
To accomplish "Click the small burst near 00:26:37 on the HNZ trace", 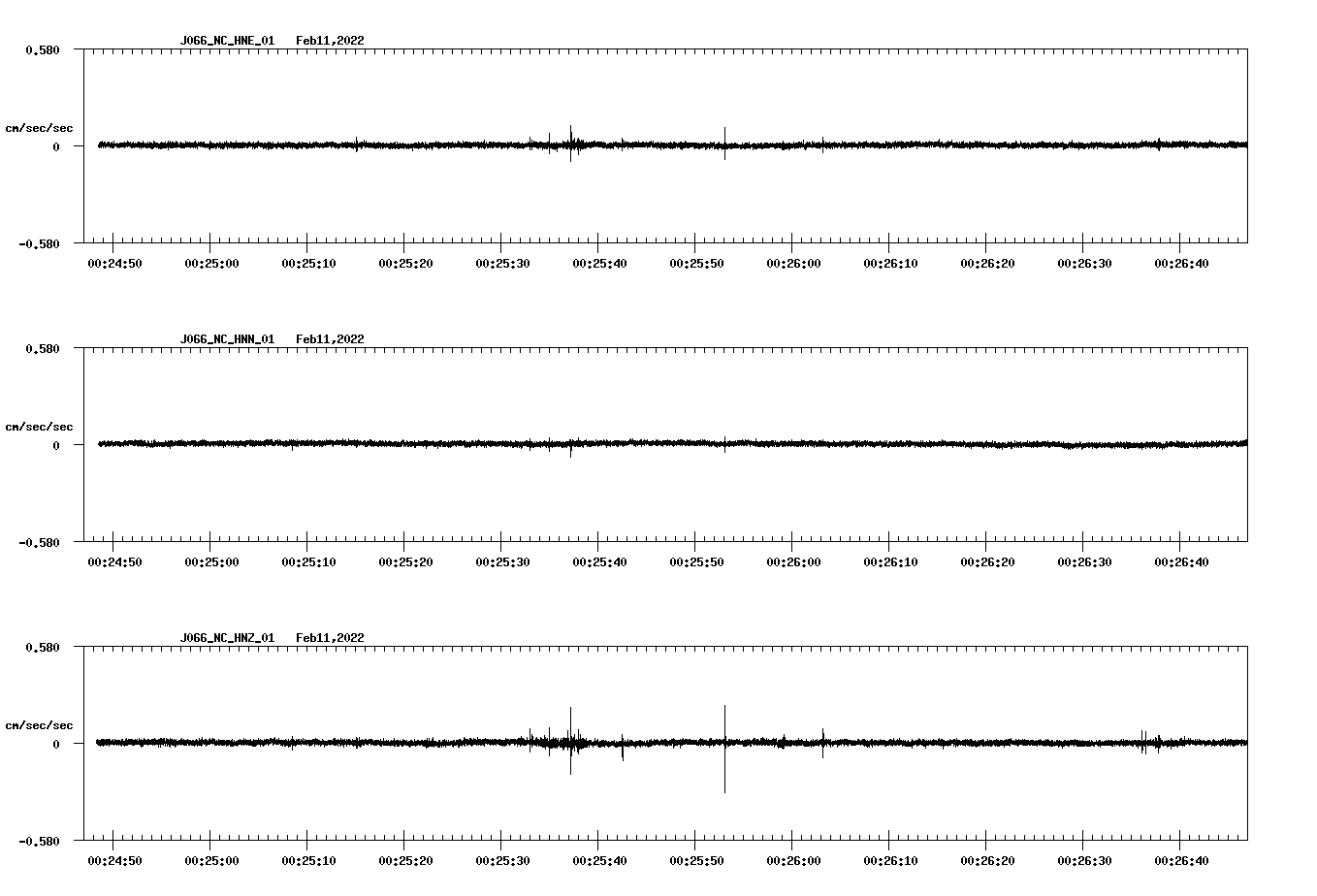I will pyautogui.click(x=1150, y=742).
